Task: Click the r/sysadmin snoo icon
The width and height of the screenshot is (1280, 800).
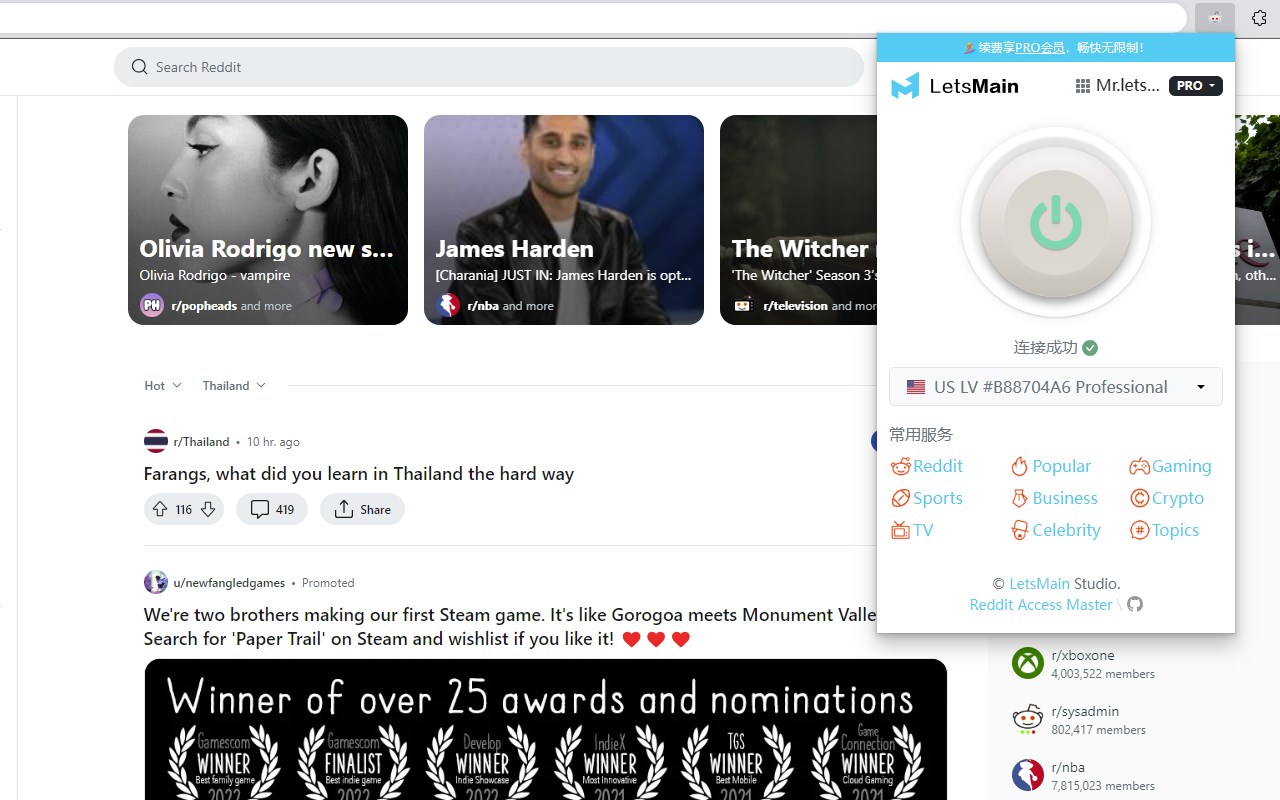Action: [1027, 719]
